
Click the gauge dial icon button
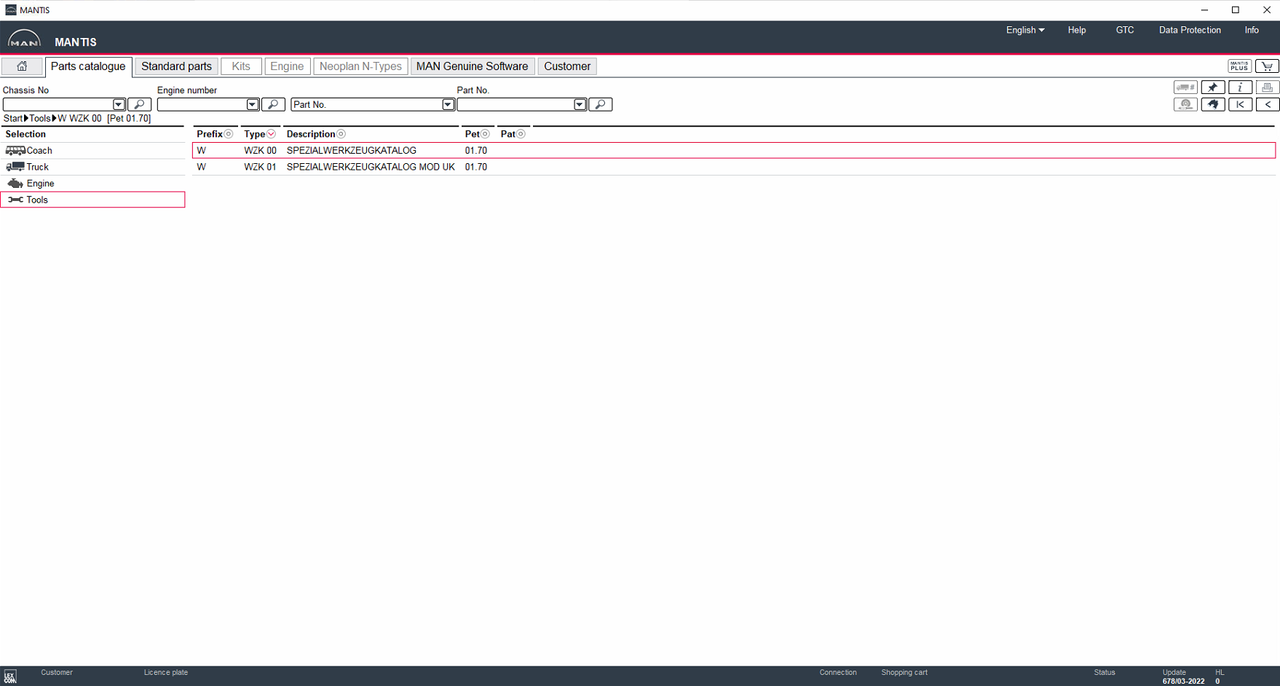1186,104
